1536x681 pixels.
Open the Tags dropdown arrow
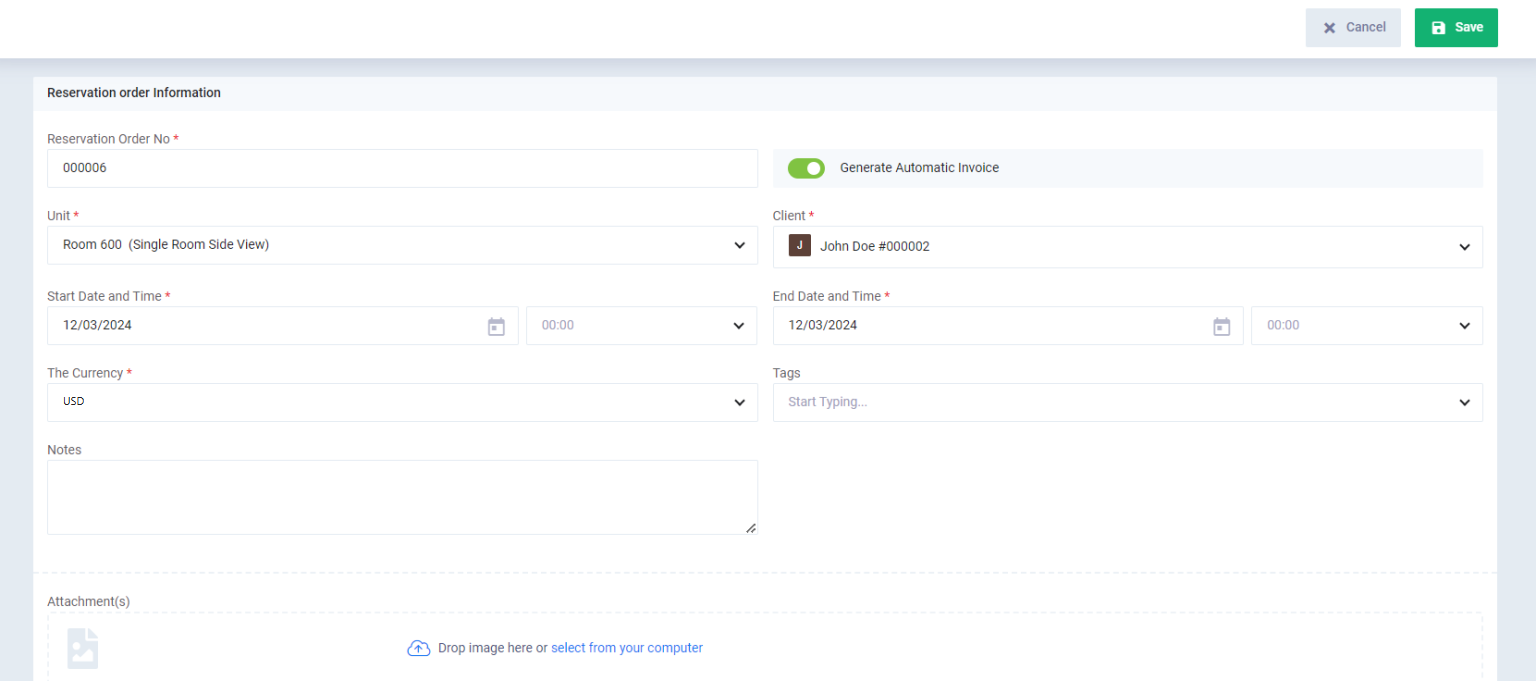click(1464, 403)
